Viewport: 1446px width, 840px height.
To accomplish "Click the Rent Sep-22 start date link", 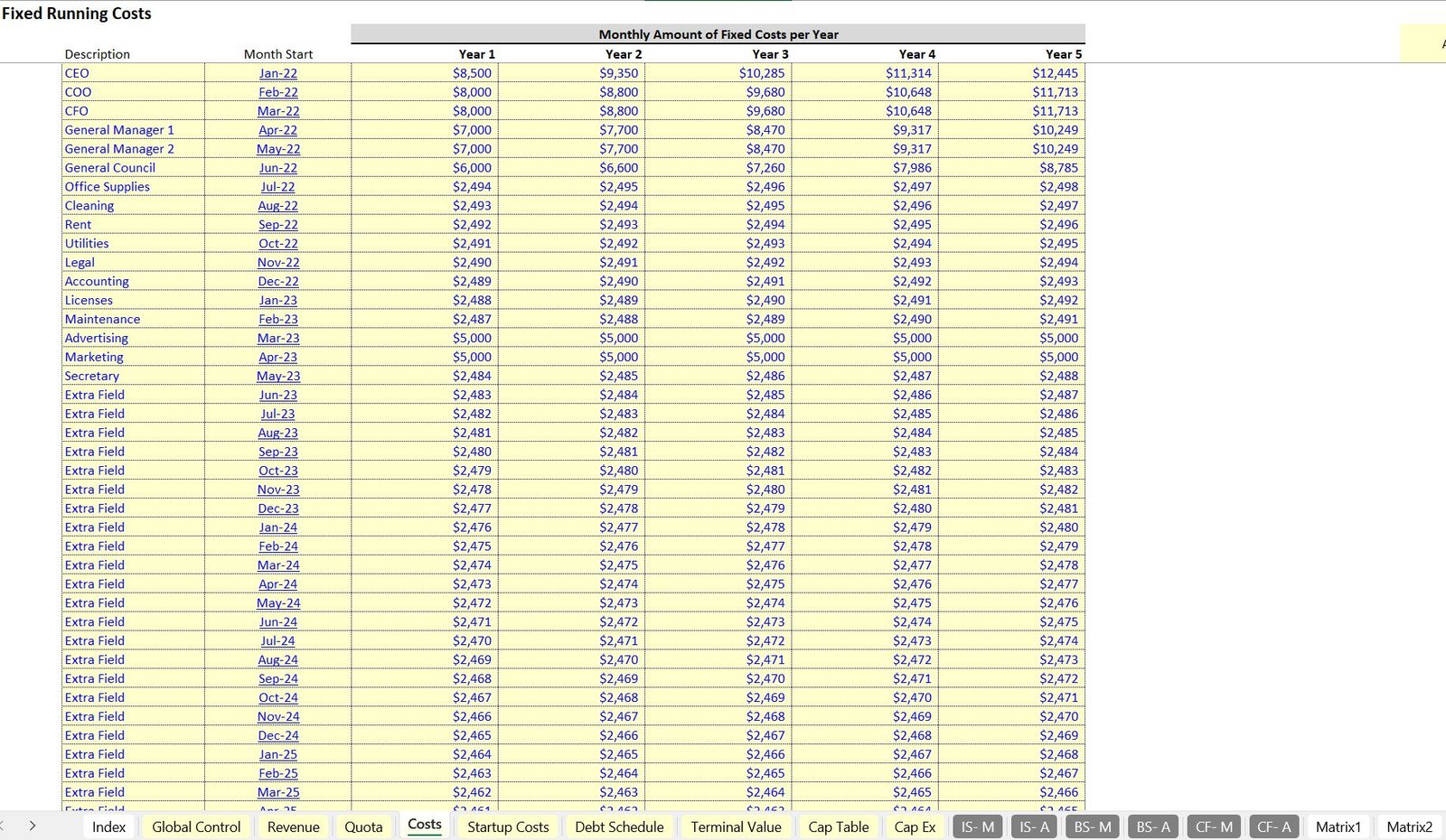I will pos(277,225).
